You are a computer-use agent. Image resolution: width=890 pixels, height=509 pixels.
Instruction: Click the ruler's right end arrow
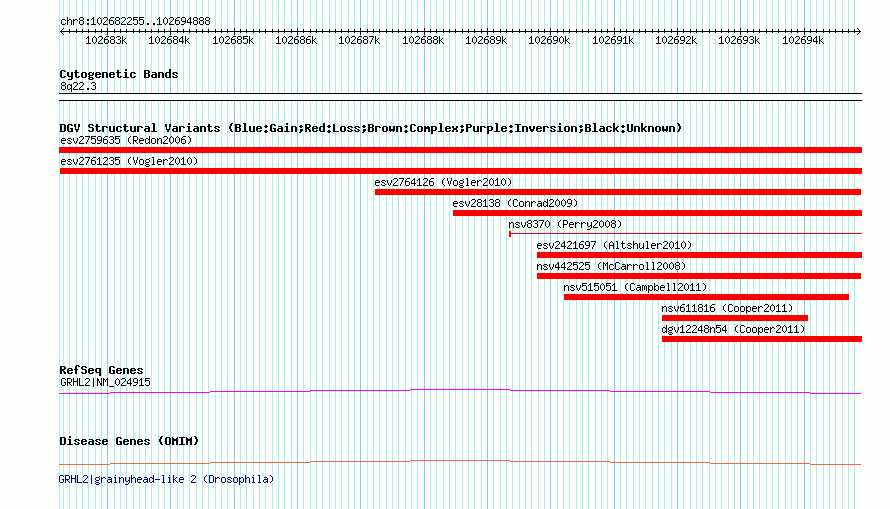click(x=858, y=31)
